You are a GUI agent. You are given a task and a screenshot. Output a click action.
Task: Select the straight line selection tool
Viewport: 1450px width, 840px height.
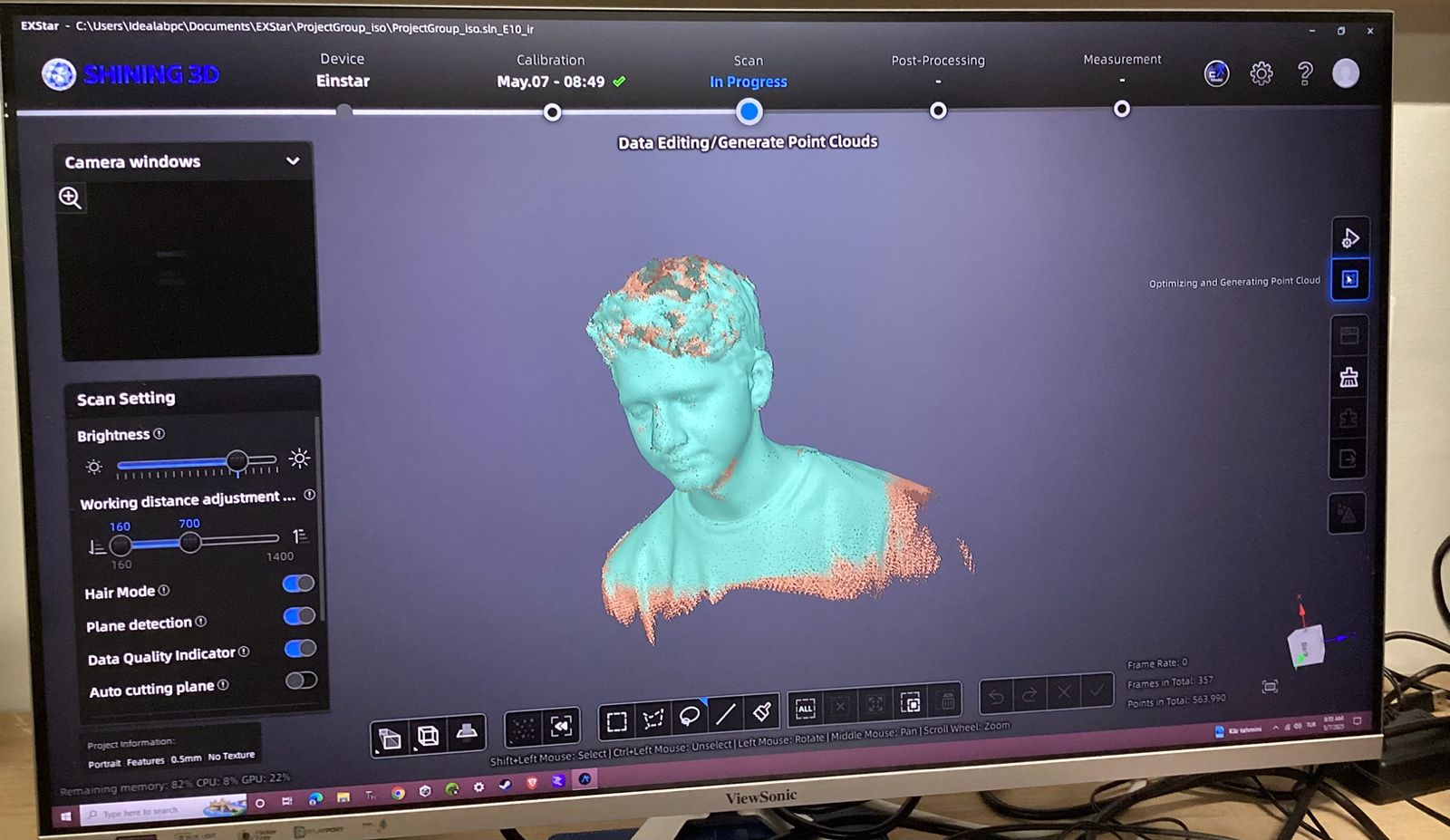pyautogui.click(x=726, y=714)
